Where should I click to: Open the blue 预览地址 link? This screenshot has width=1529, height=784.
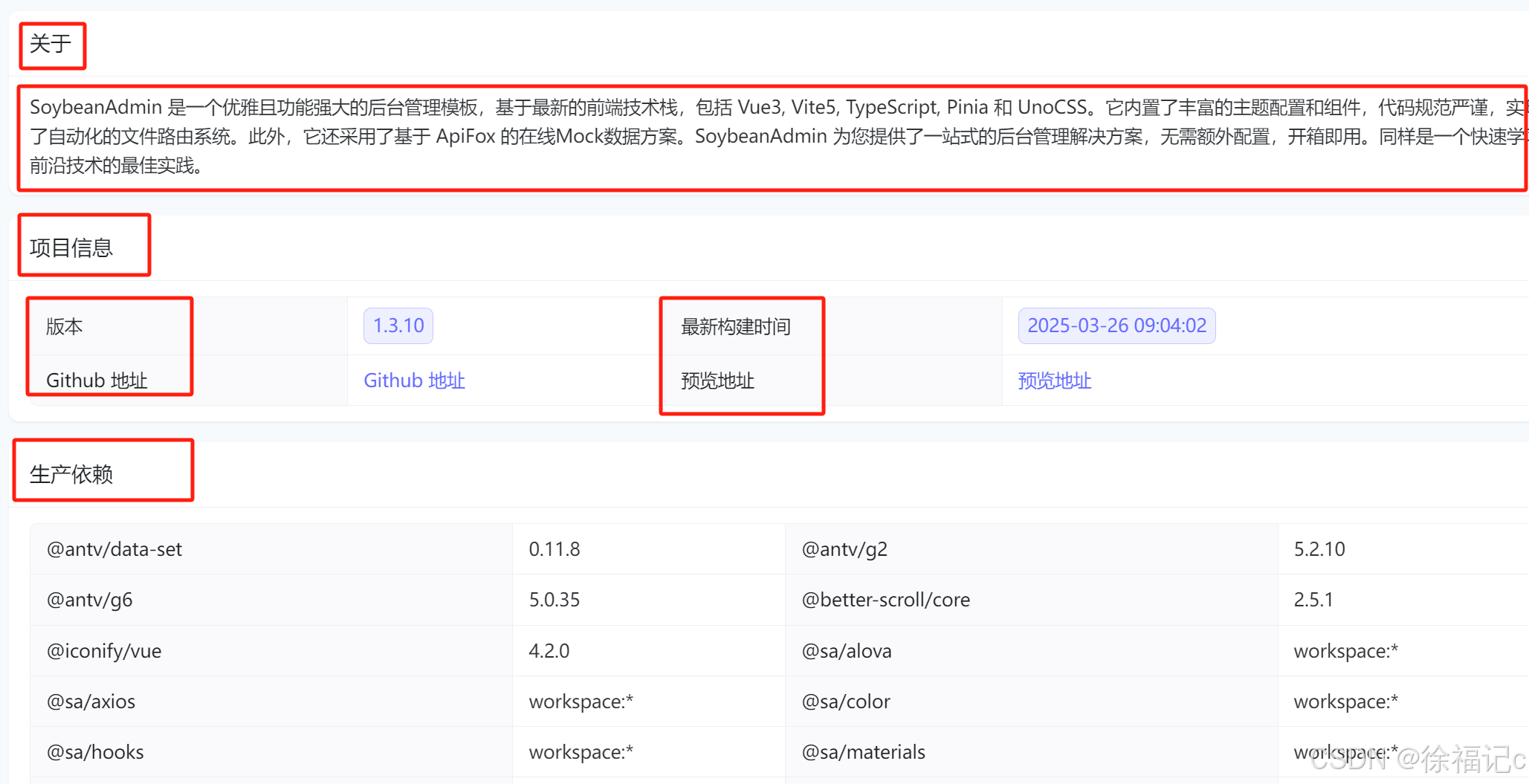click(1054, 380)
